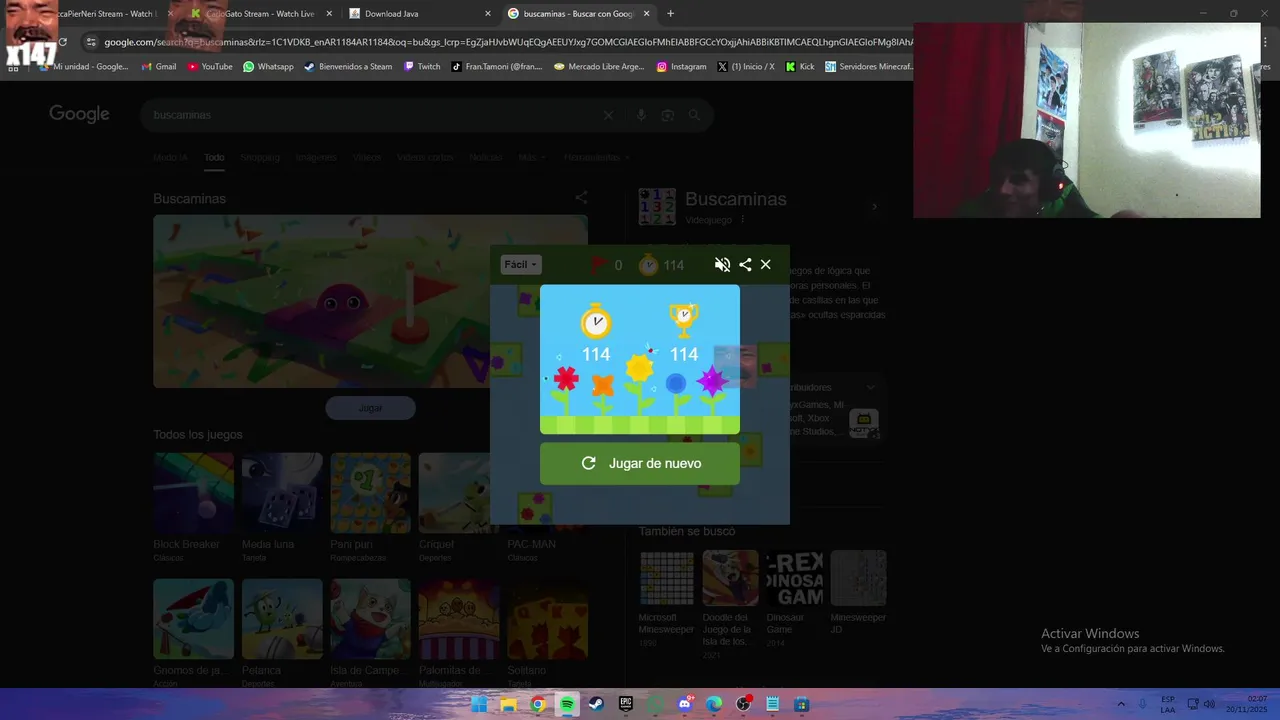1280x720 pixels.
Task: Open the Twitch bookmark
Action: (422, 67)
